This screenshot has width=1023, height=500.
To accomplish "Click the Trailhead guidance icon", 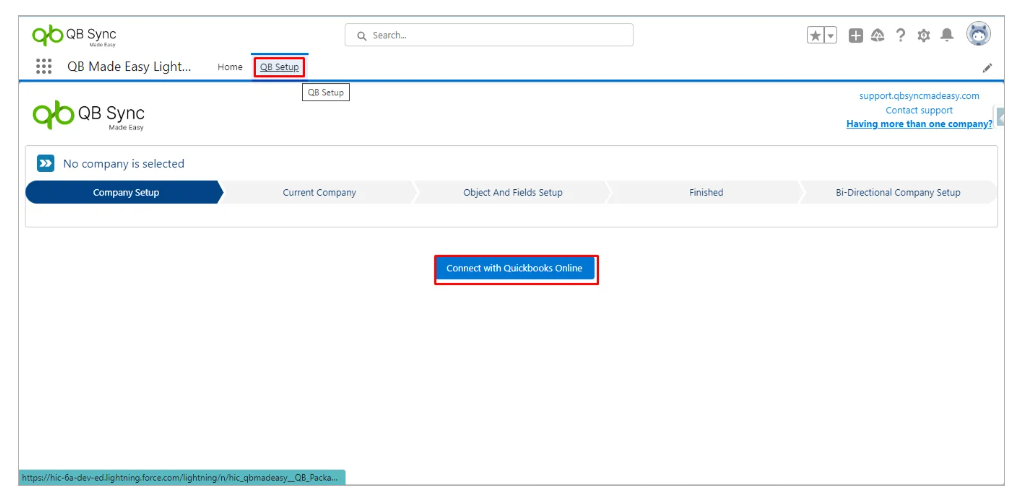I will (878, 36).
